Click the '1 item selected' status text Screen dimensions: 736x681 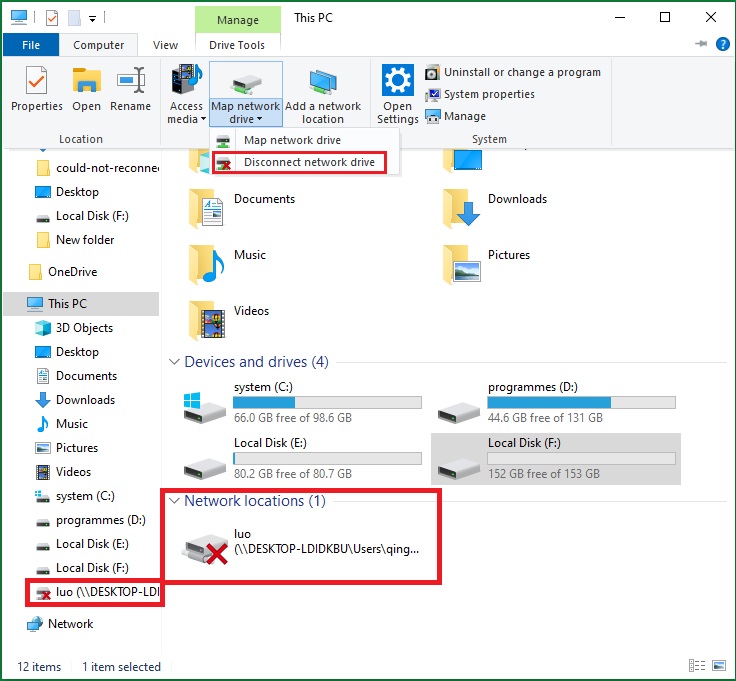point(121,667)
